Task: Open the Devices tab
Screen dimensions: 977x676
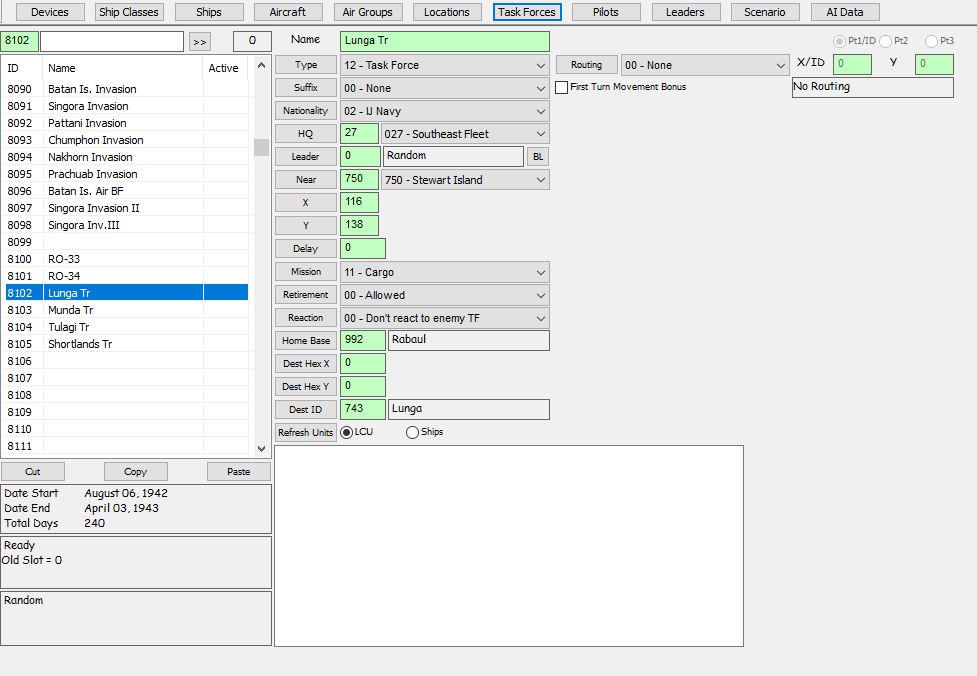Action: coord(49,12)
